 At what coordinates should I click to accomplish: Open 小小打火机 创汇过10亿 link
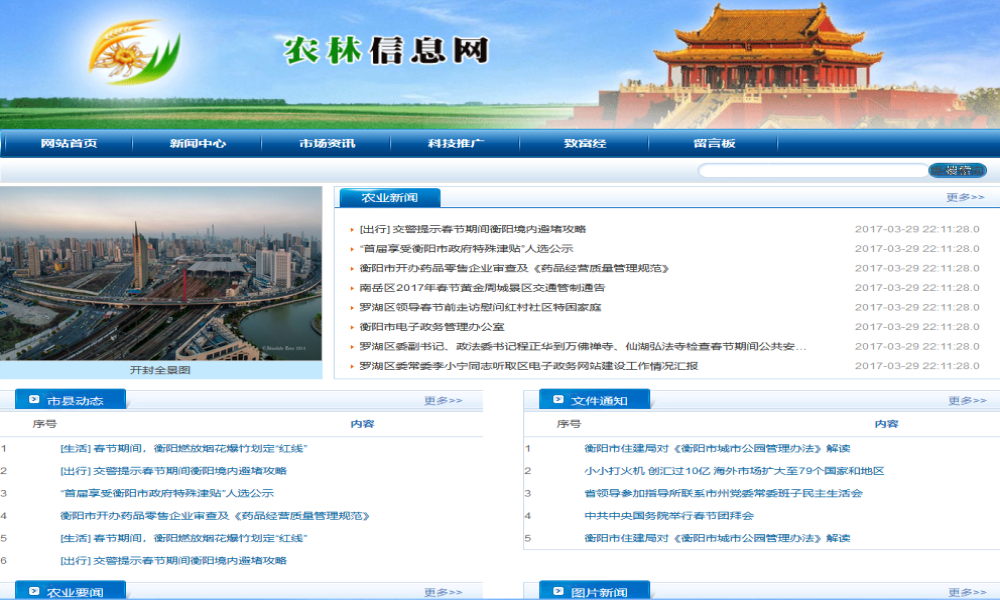[734, 471]
